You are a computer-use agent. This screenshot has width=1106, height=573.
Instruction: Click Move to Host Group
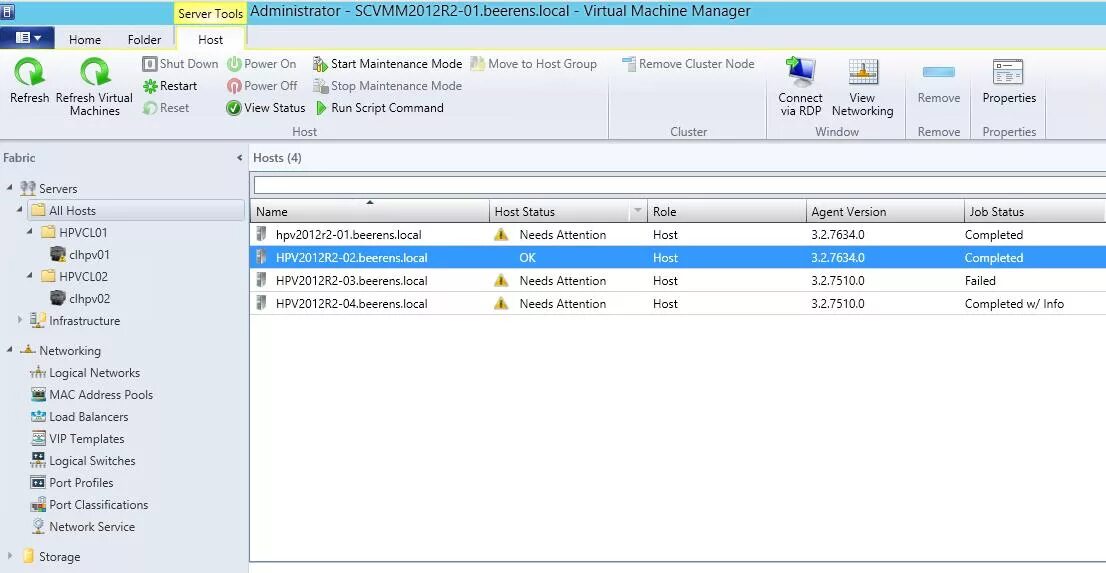534,64
